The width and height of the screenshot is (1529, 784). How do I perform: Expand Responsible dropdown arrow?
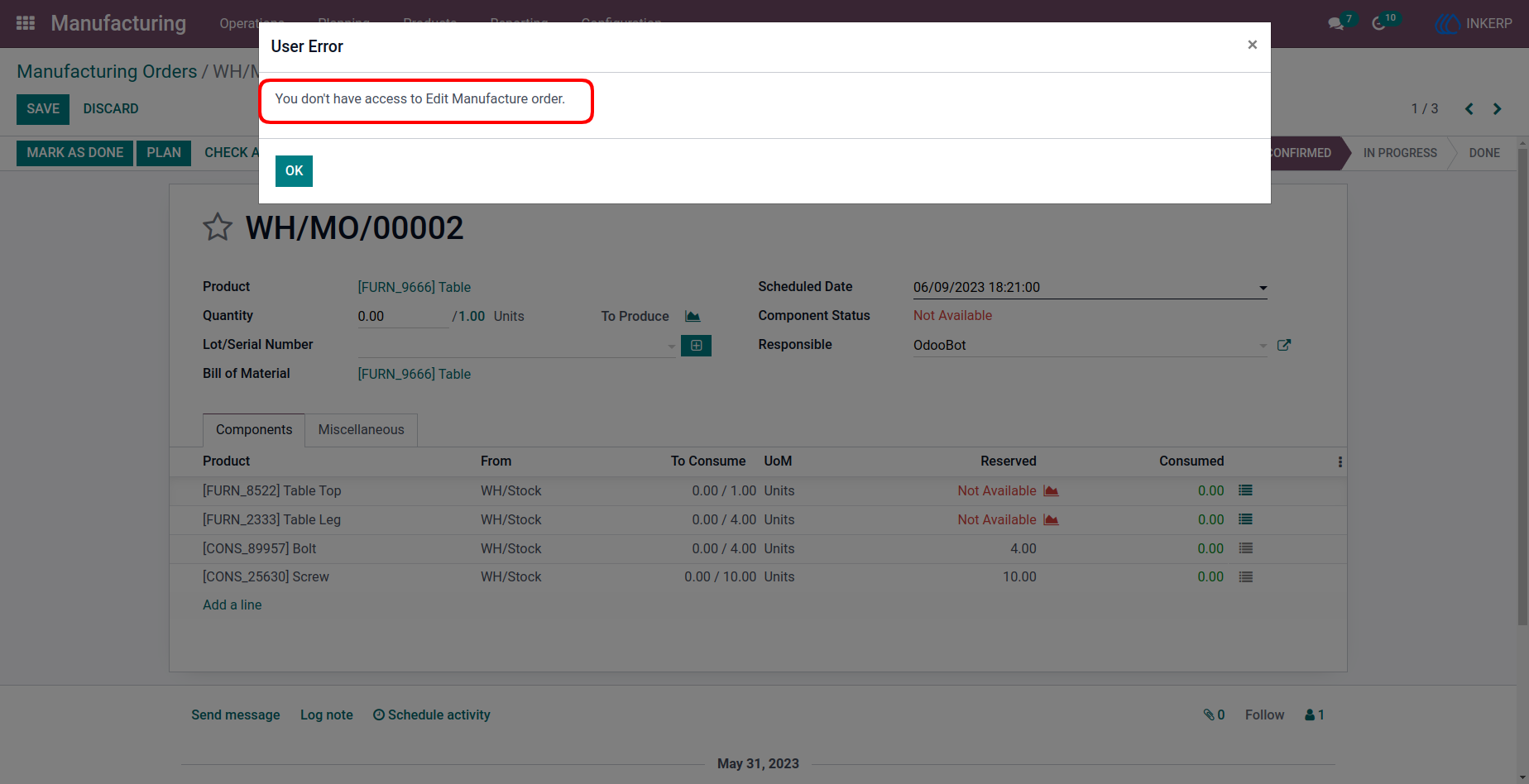[1263, 346]
